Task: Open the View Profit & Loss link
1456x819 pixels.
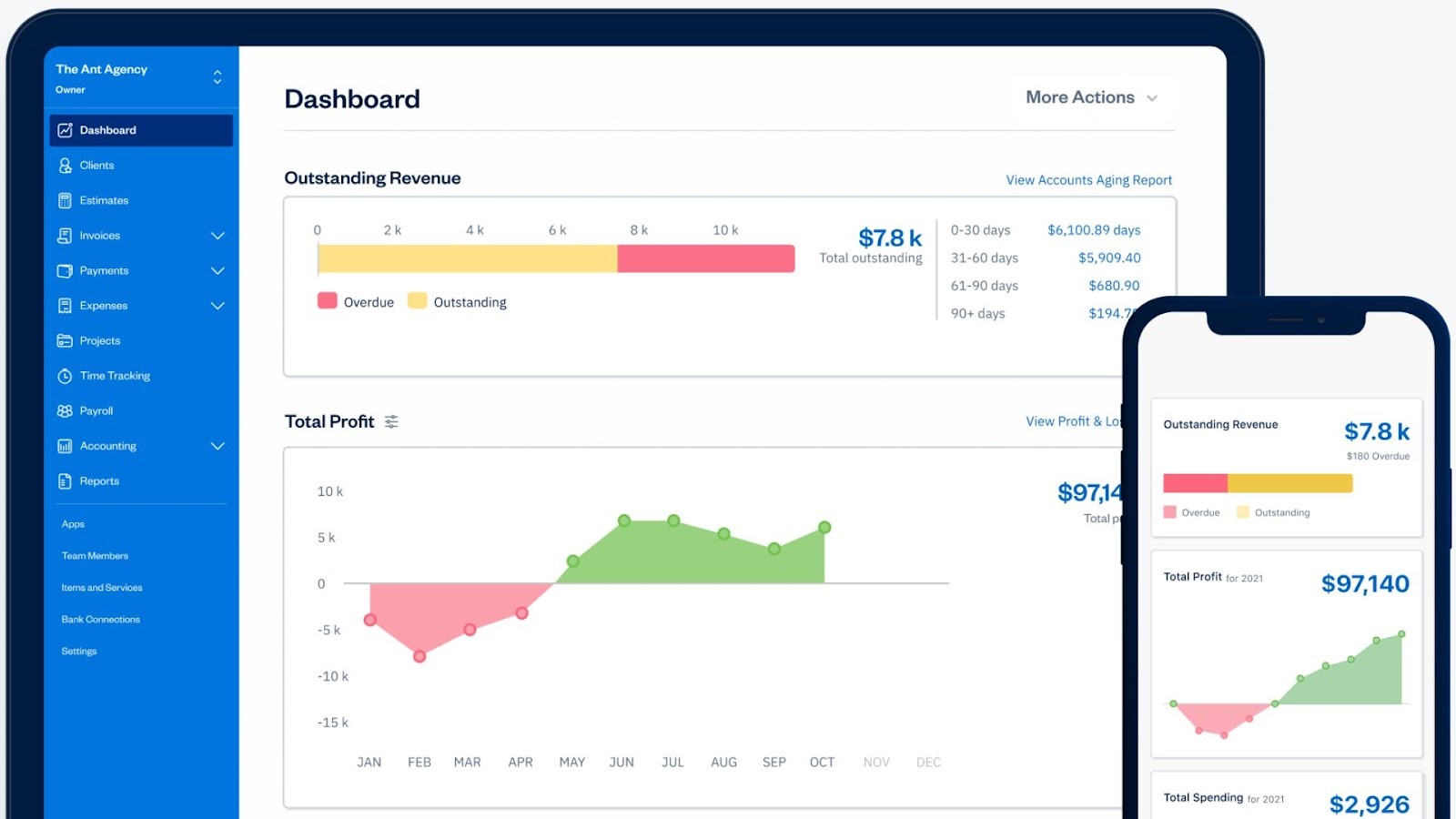Action: (x=1074, y=421)
